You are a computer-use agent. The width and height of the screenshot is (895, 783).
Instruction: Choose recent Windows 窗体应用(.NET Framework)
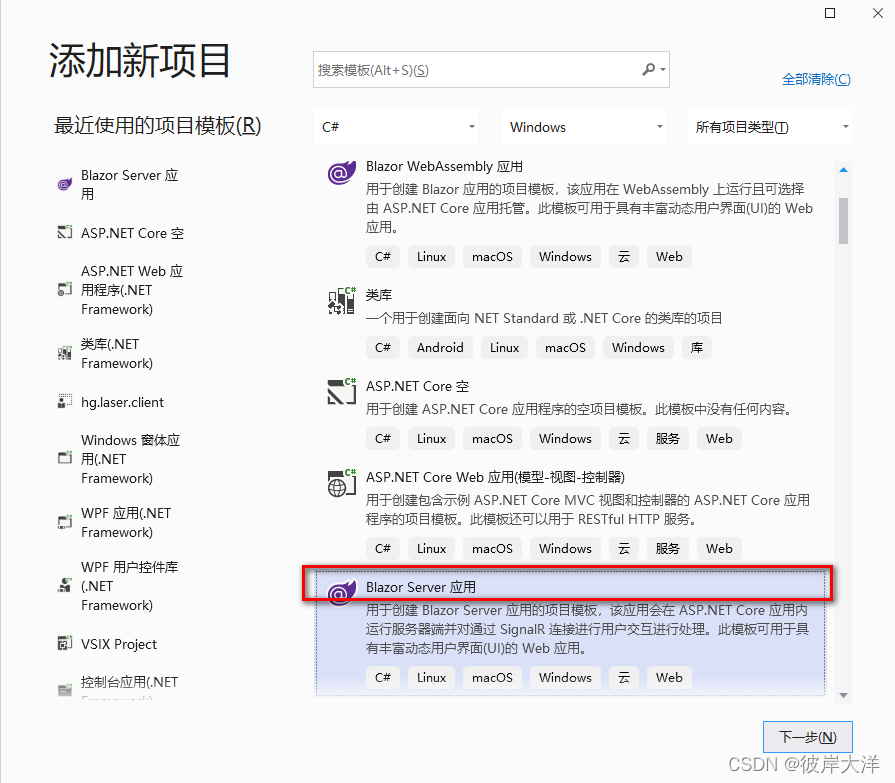click(x=130, y=459)
